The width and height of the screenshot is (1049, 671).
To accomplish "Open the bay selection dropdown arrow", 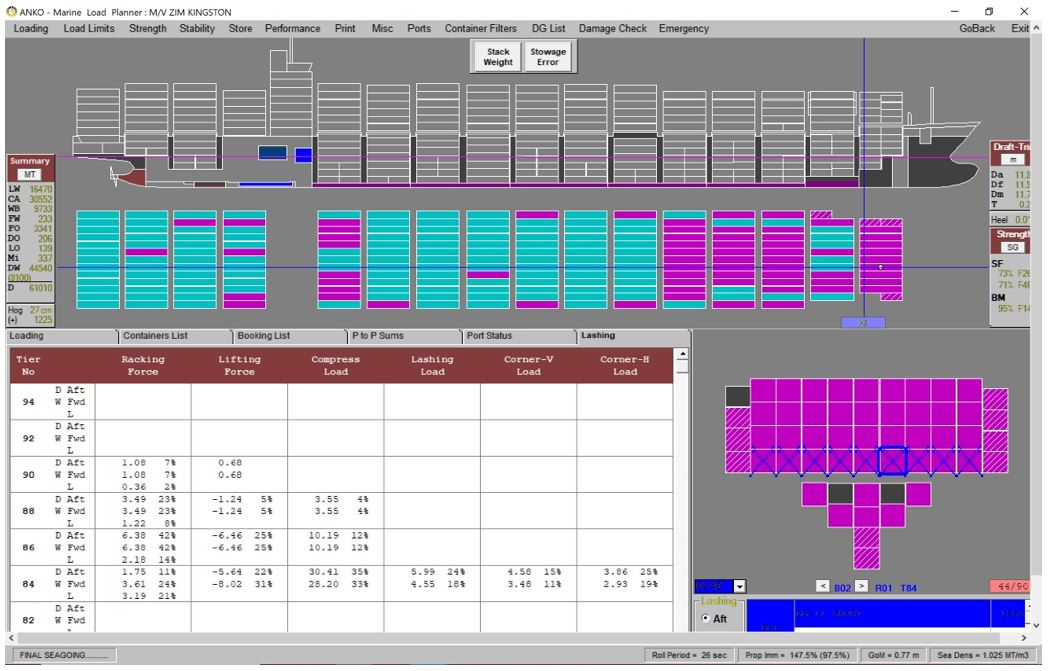I will click(741, 585).
